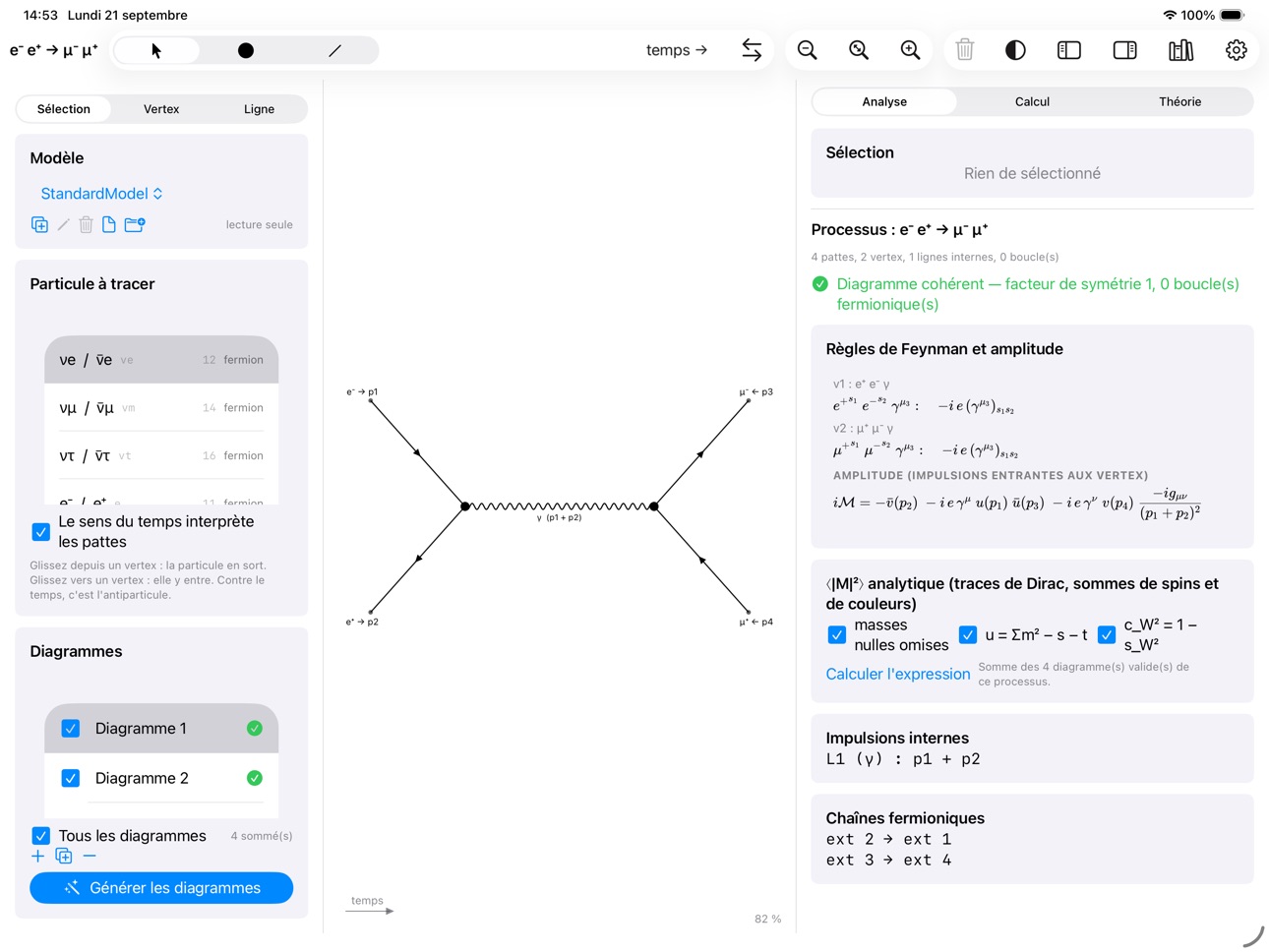The image size is (1269, 952).
Task: Toggle the right sidebar panel icon
Action: 1125,50
